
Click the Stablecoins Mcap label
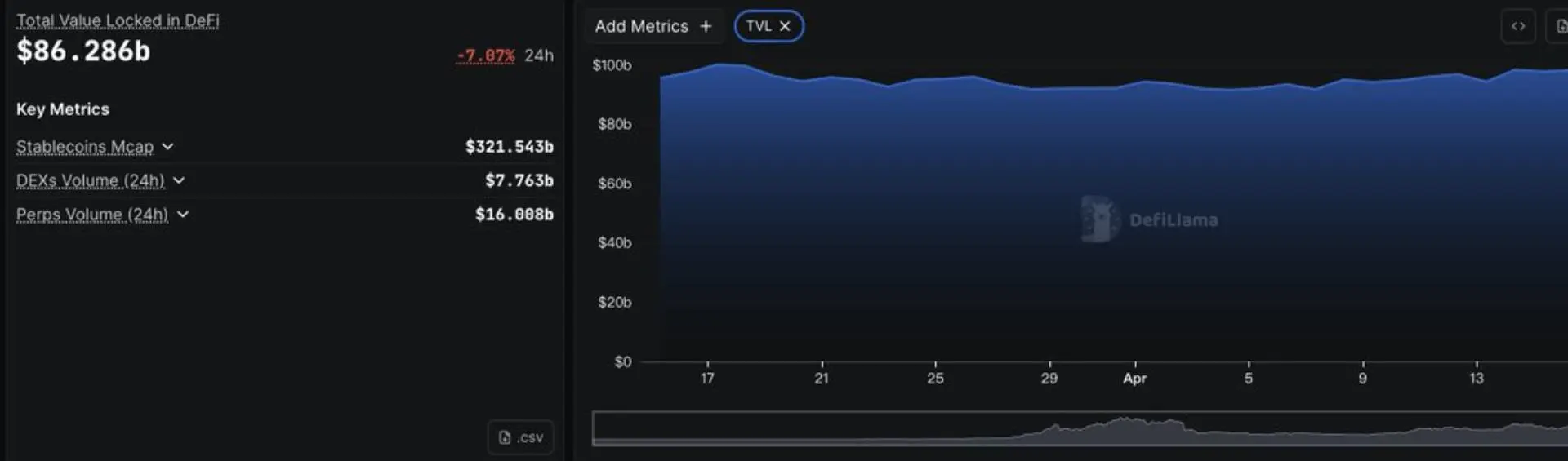85,147
